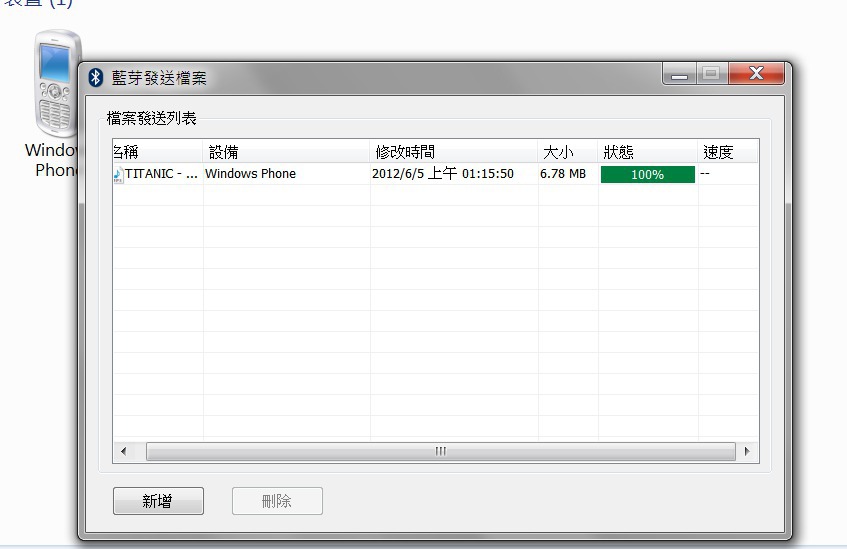Click the green 100% progress bar
Image resolution: width=847 pixels, height=549 pixels.
tap(648, 175)
